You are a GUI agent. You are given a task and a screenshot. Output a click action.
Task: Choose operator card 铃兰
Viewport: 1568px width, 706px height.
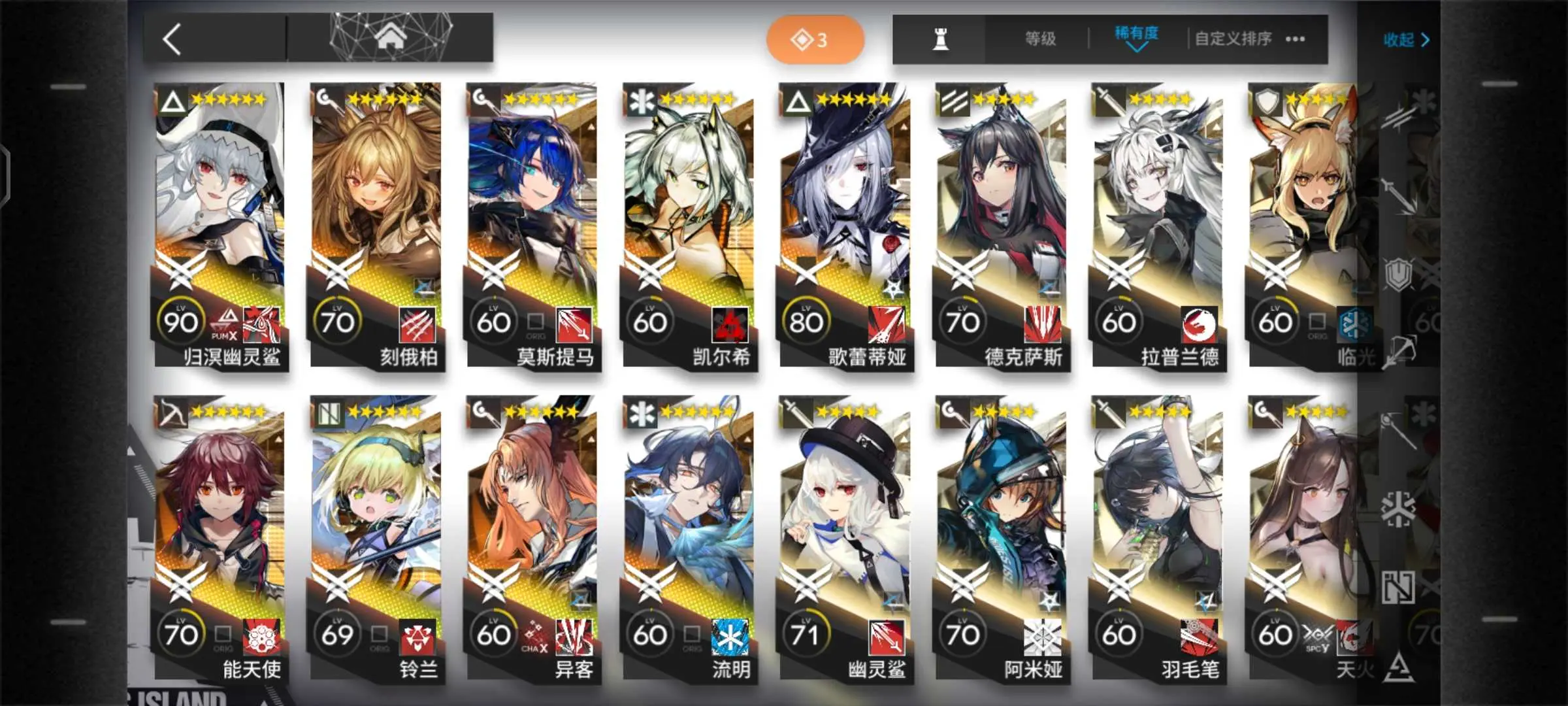(x=376, y=539)
